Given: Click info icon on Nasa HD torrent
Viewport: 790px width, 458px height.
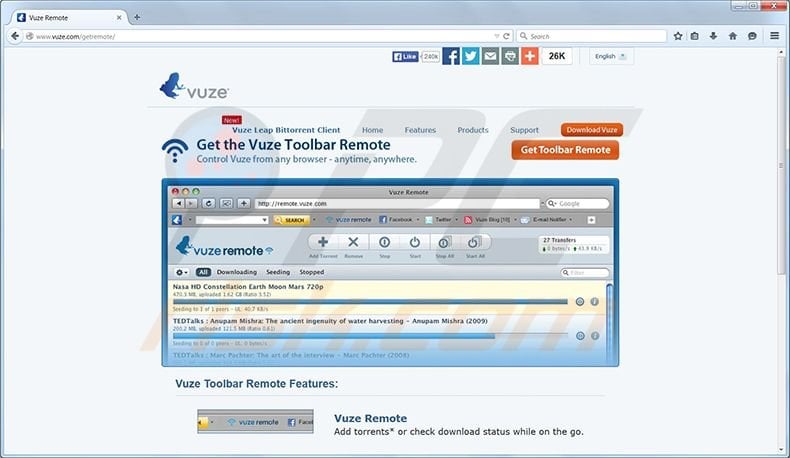Looking at the screenshot, I should tap(595, 301).
